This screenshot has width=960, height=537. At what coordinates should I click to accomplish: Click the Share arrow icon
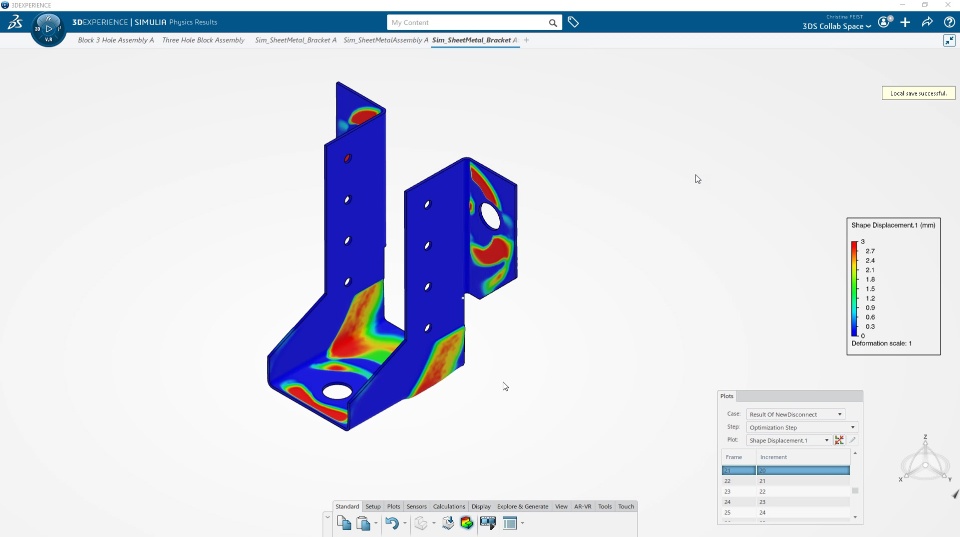(x=927, y=22)
